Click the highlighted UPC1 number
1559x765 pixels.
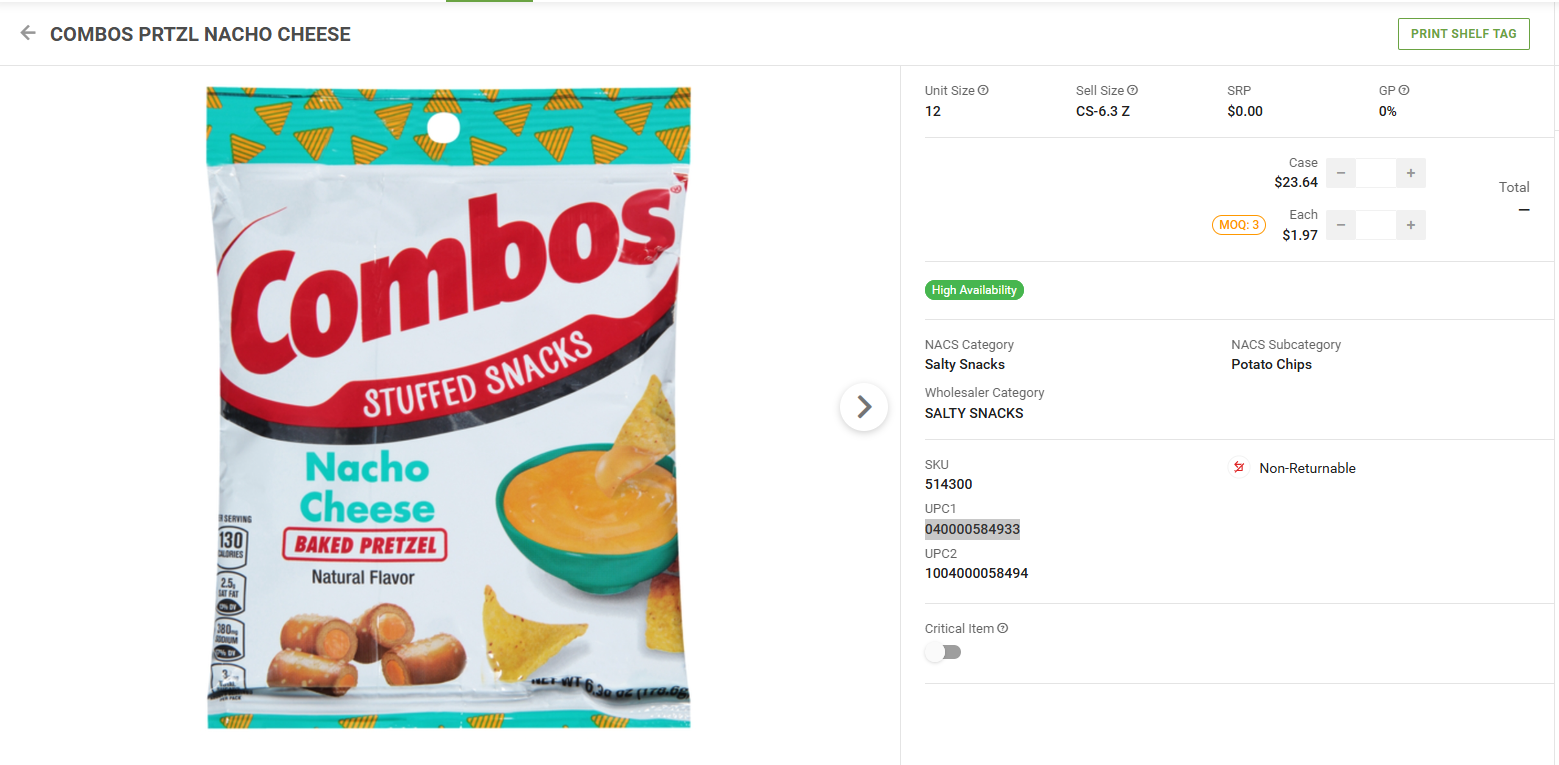pyautogui.click(x=972, y=529)
